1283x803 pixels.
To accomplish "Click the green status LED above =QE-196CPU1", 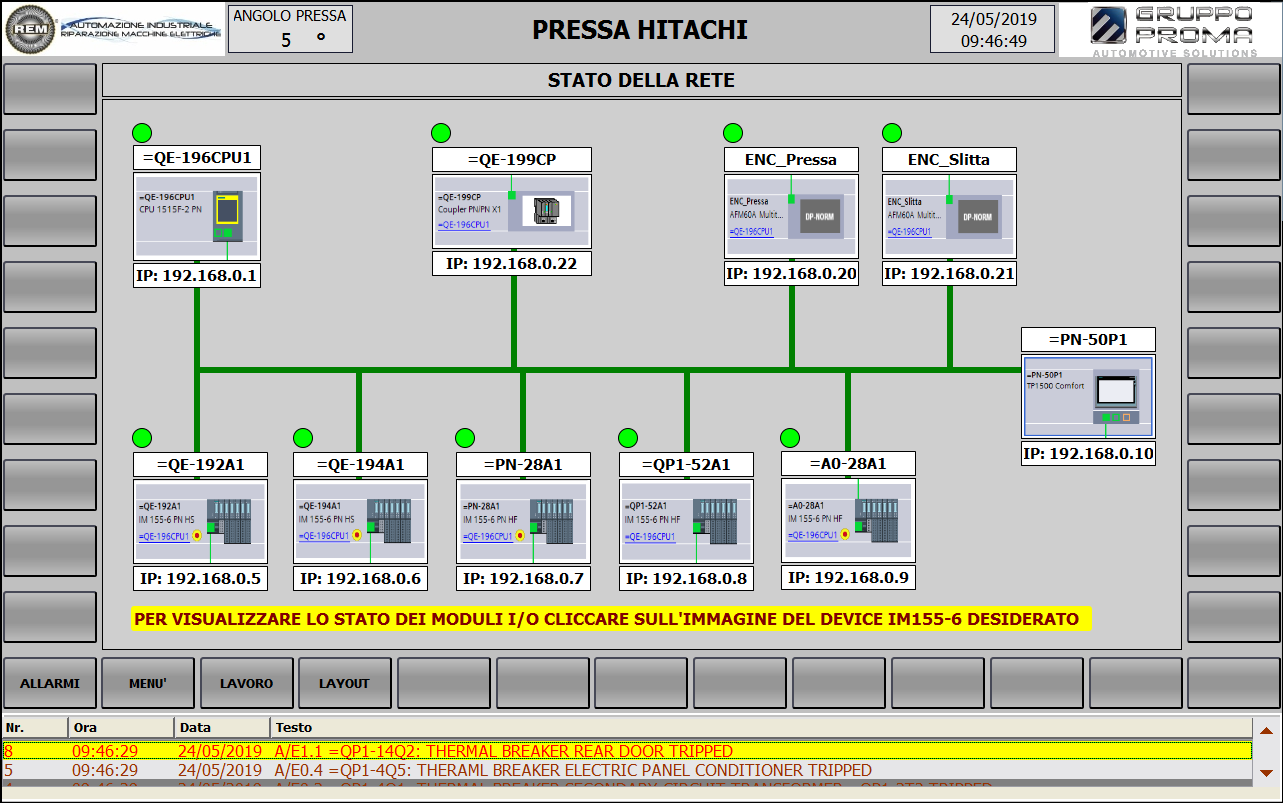I will coord(142,133).
